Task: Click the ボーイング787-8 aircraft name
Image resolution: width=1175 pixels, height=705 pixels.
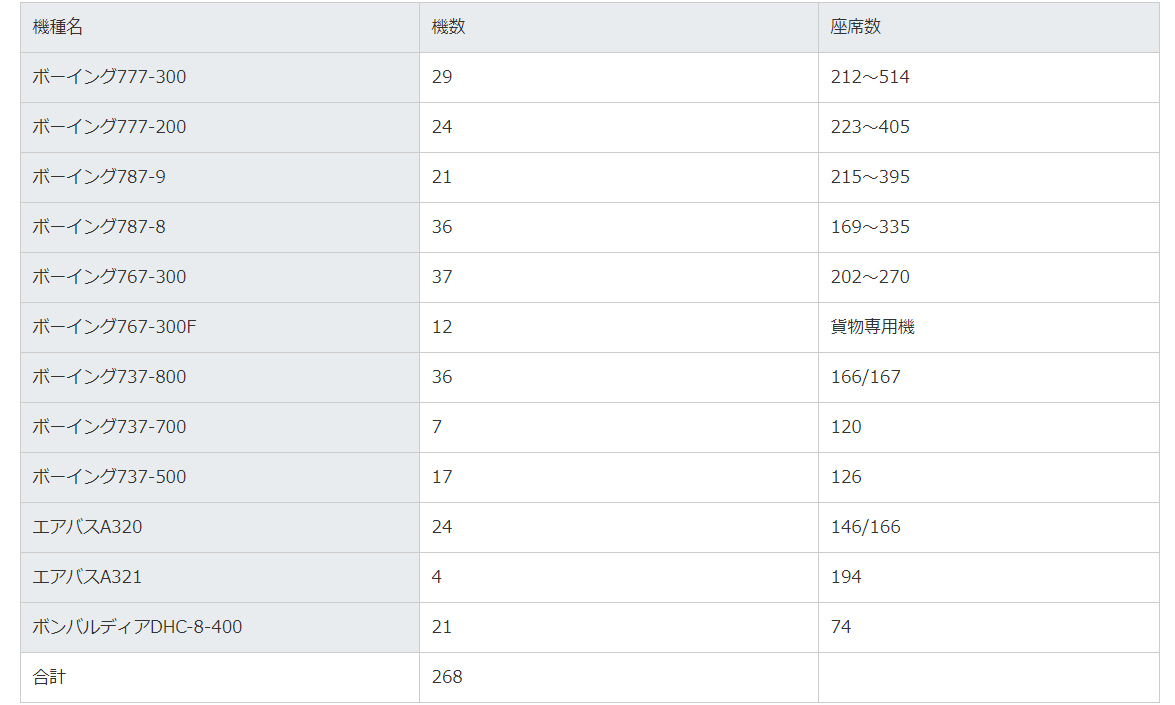Action: tap(99, 227)
